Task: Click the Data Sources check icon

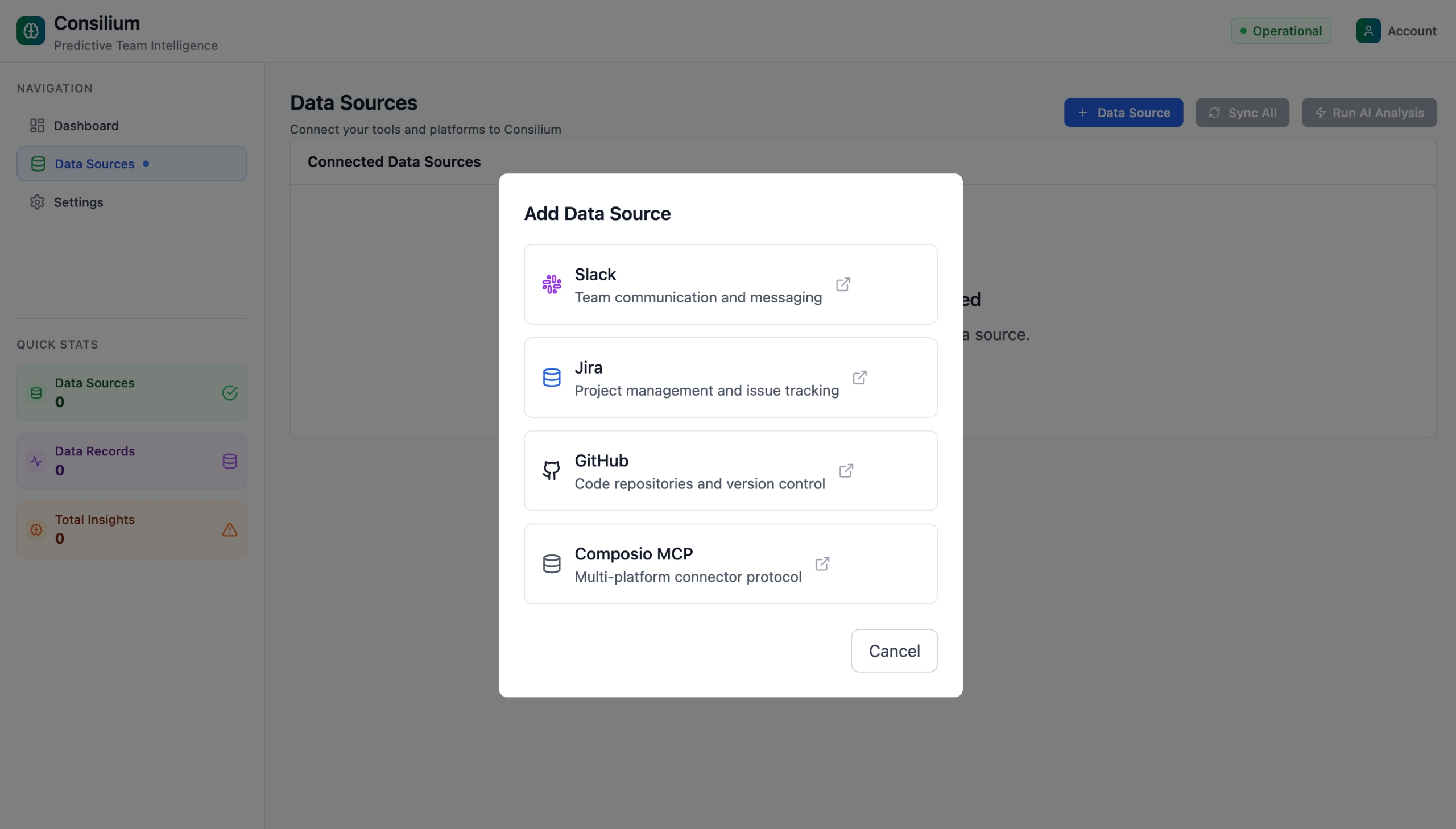Action: click(x=229, y=393)
